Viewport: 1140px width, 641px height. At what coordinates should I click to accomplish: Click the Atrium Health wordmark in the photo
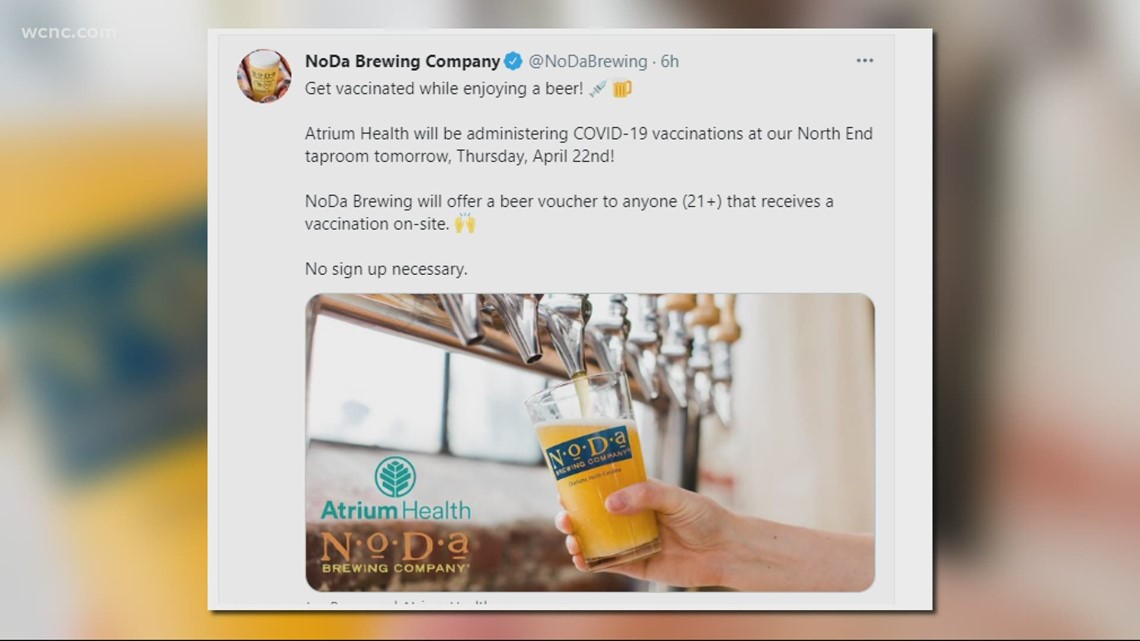(x=396, y=510)
